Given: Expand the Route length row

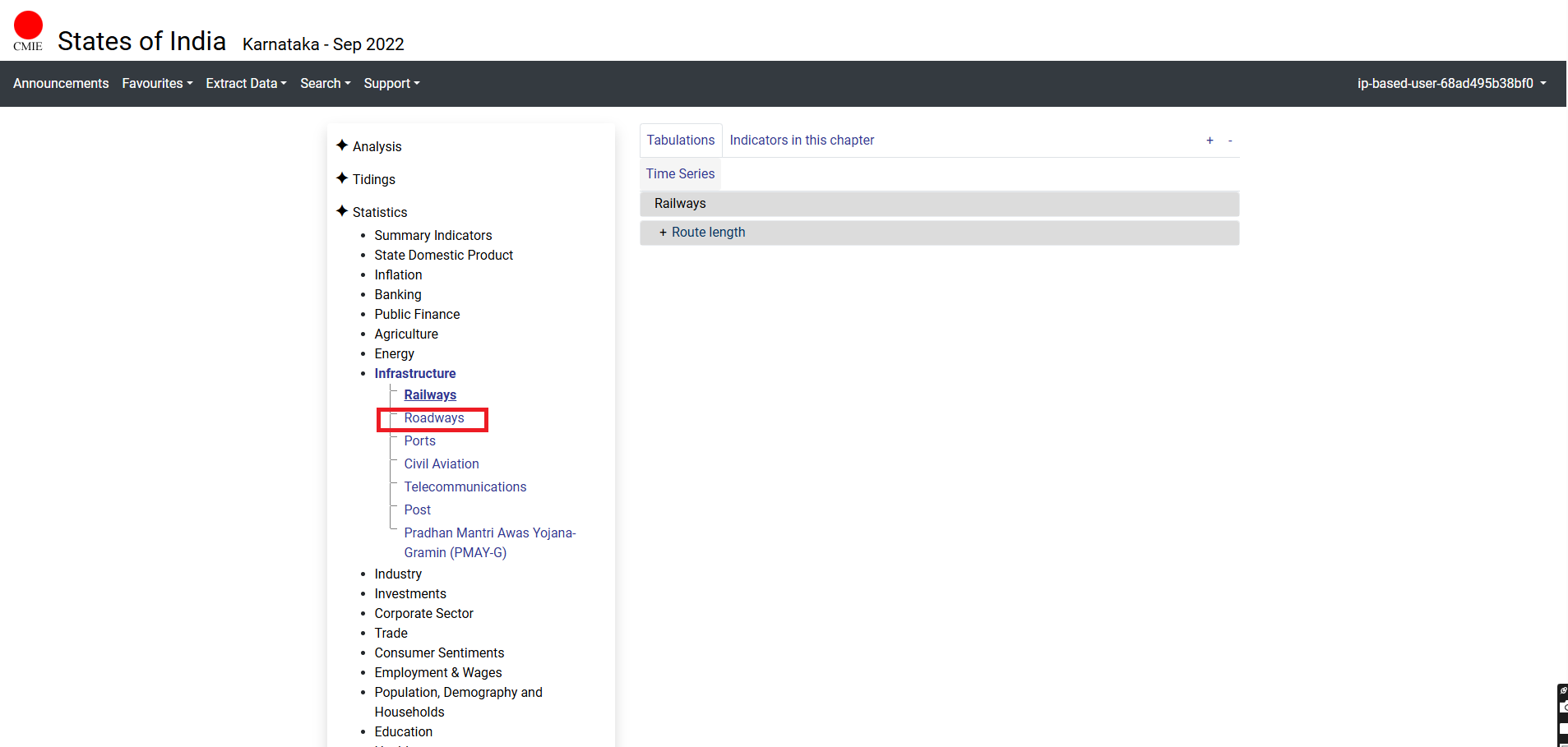Looking at the screenshot, I should [x=663, y=233].
